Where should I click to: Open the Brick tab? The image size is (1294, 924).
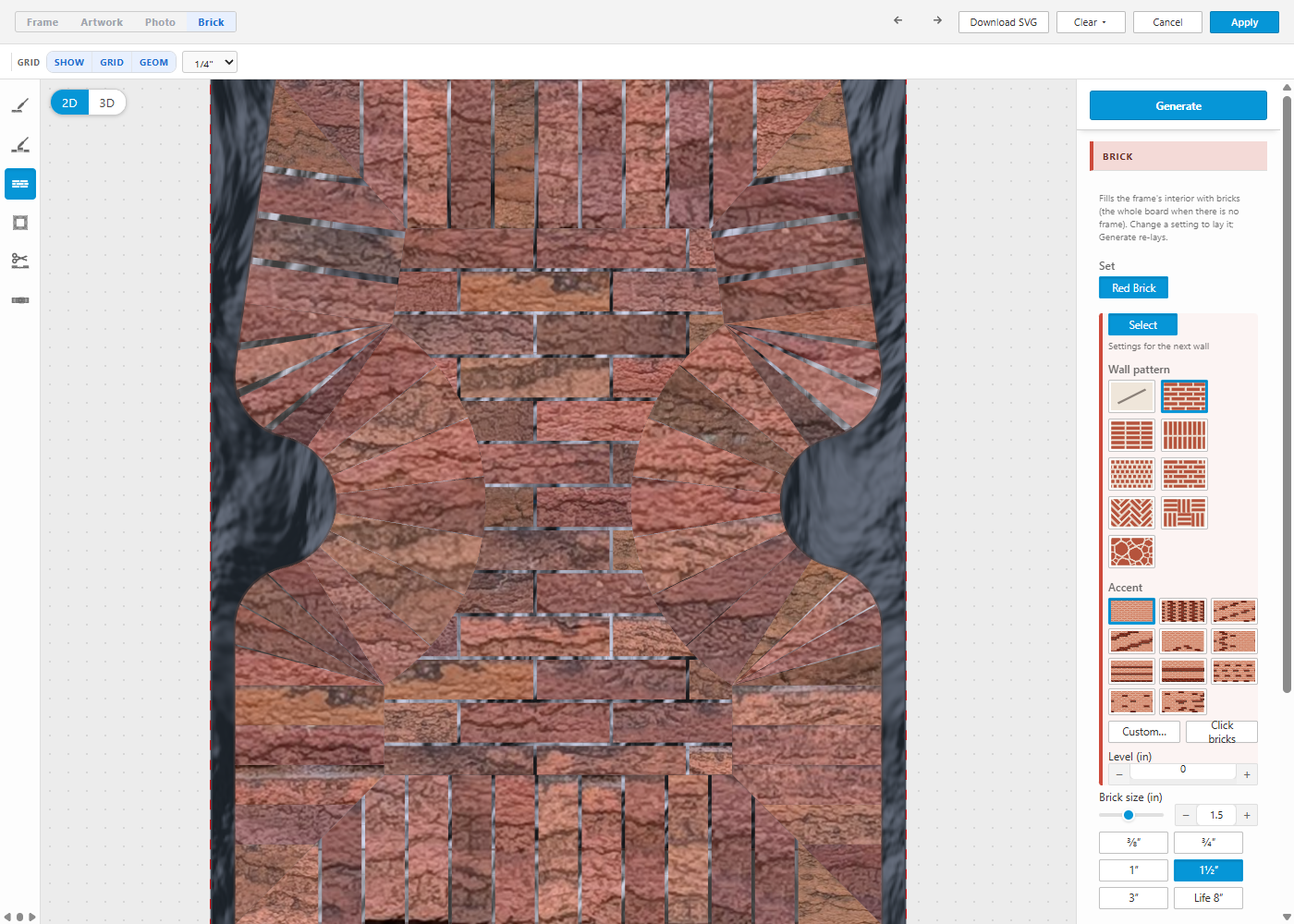(x=211, y=22)
